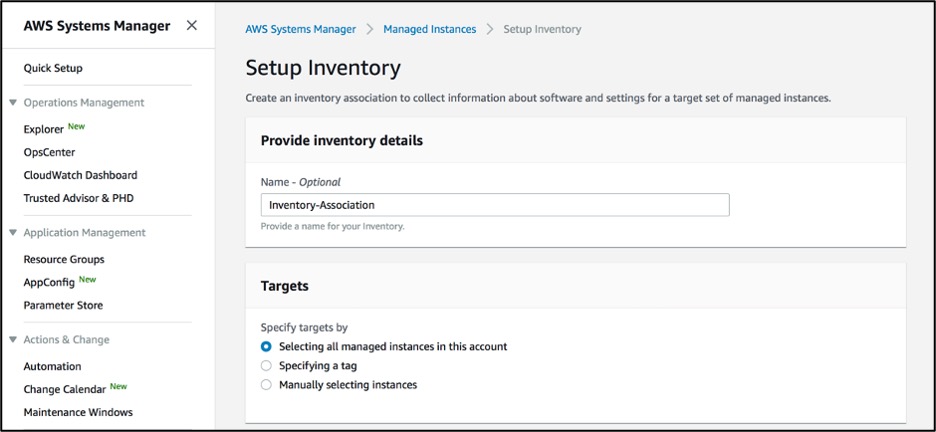The image size is (936, 432).
Task: Collapse the Application Management section
Action: coord(13,233)
